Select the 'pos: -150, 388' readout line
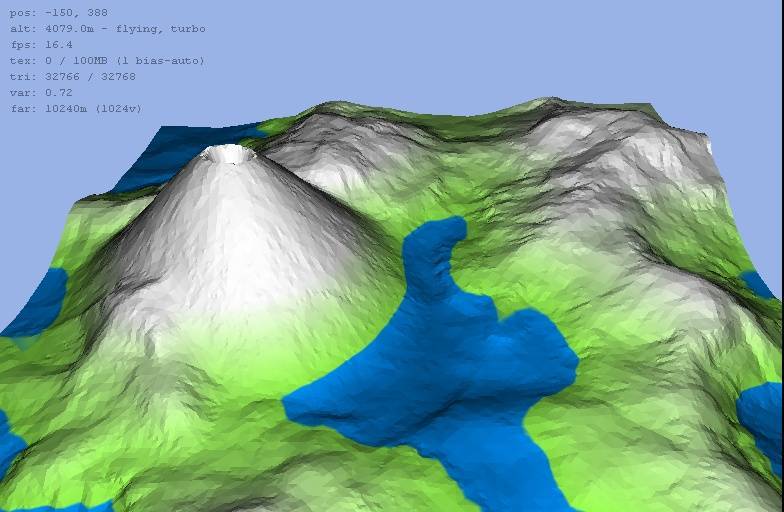This screenshot has height=512, width=784. [x=58, y=12]
